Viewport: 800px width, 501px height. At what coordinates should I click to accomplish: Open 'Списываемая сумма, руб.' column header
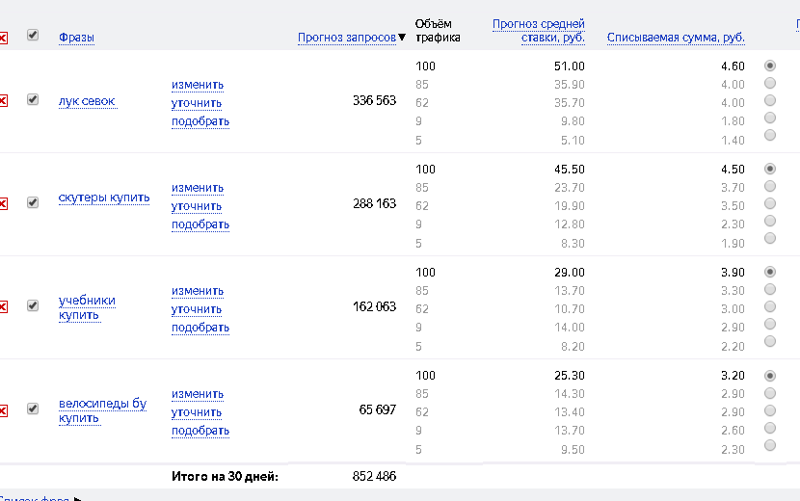[676, 38]
